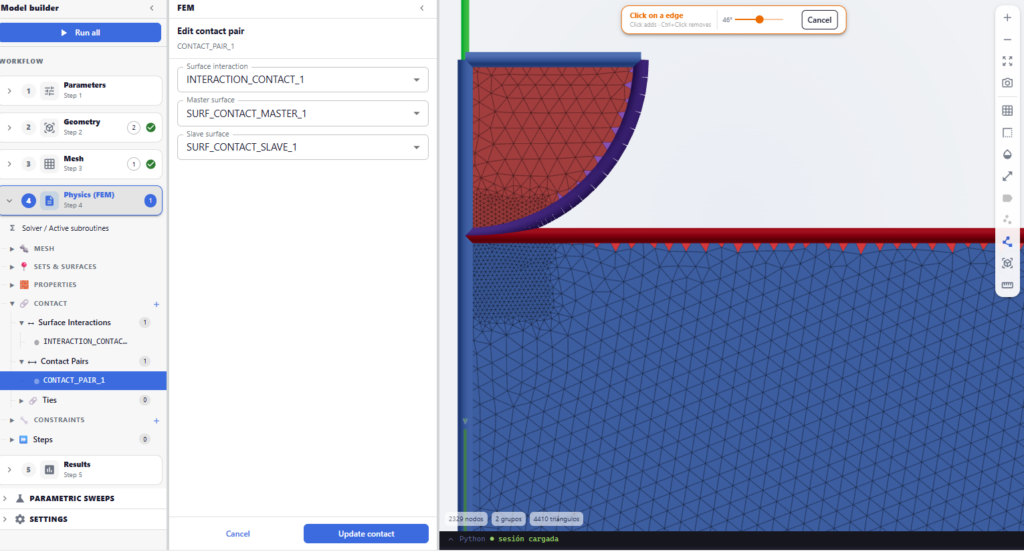
Task: Click the scattered dots nodes icon
Action: tap(1007, 220)
